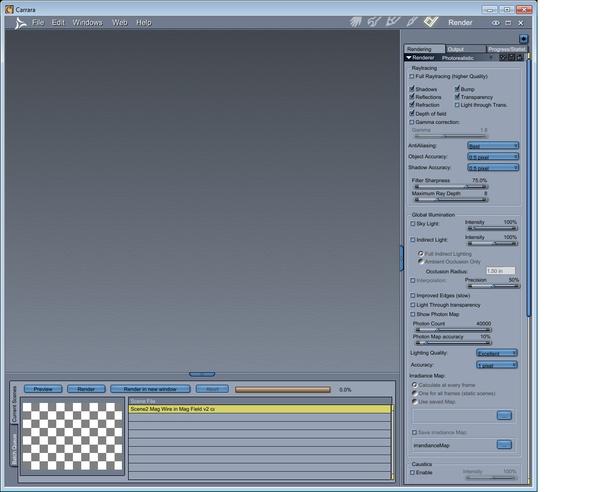600x492 pixels.
Task: Select the Rendering tab
Action: (425, 49)
